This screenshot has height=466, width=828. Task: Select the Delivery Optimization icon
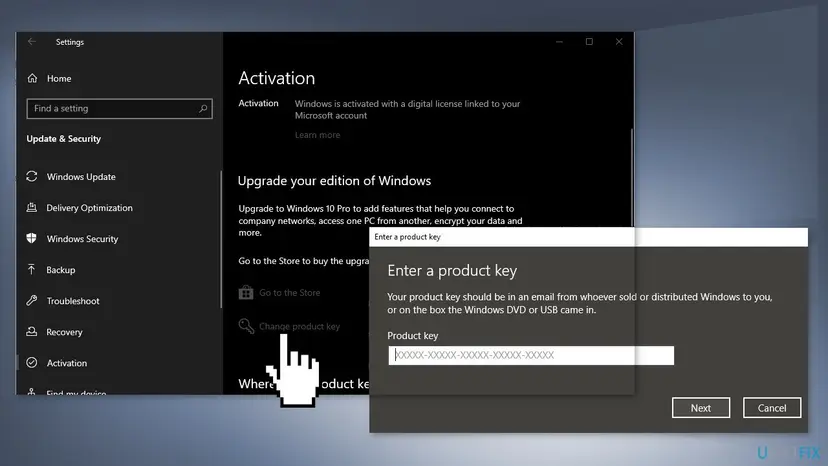[x=32, y=208]
